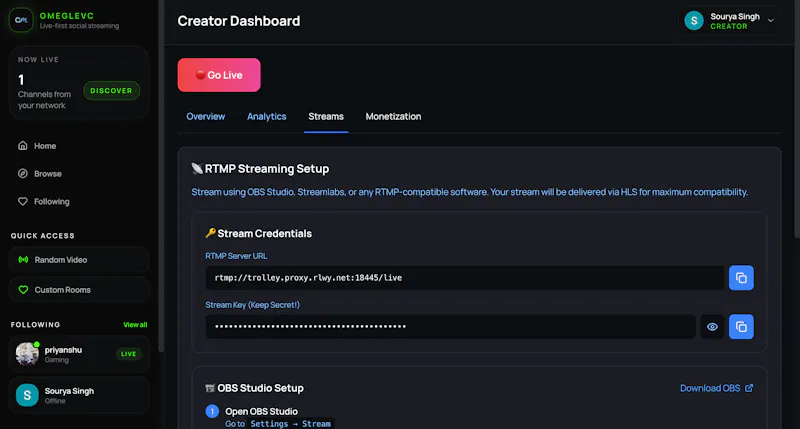The width and height of the screenshot is (800, 429).
Task: Click the Stream Key (Keep Secret!) label
Action: pyautogui.click(x=253, y=305)
